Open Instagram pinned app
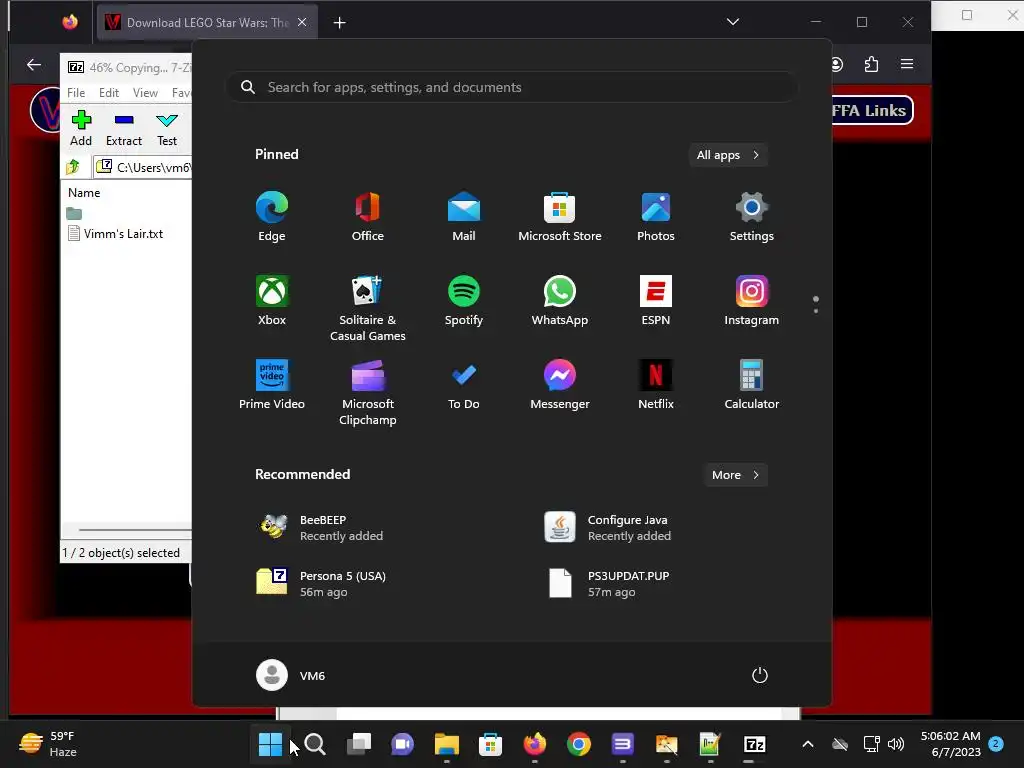Screen dimensions: 1024x768 (x=752, y=300)
